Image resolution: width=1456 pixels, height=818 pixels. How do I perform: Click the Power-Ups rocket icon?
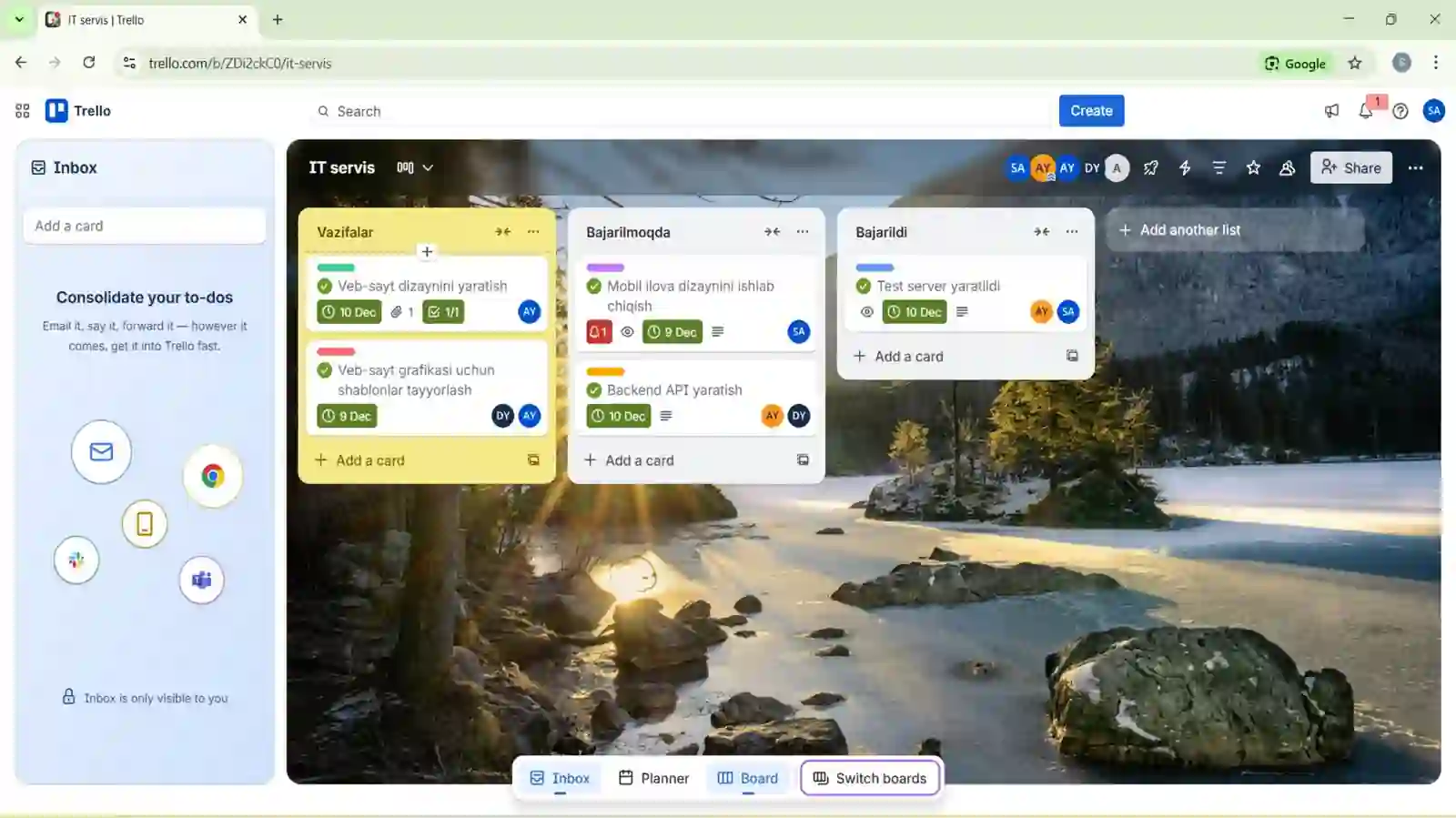point(1151,167)
